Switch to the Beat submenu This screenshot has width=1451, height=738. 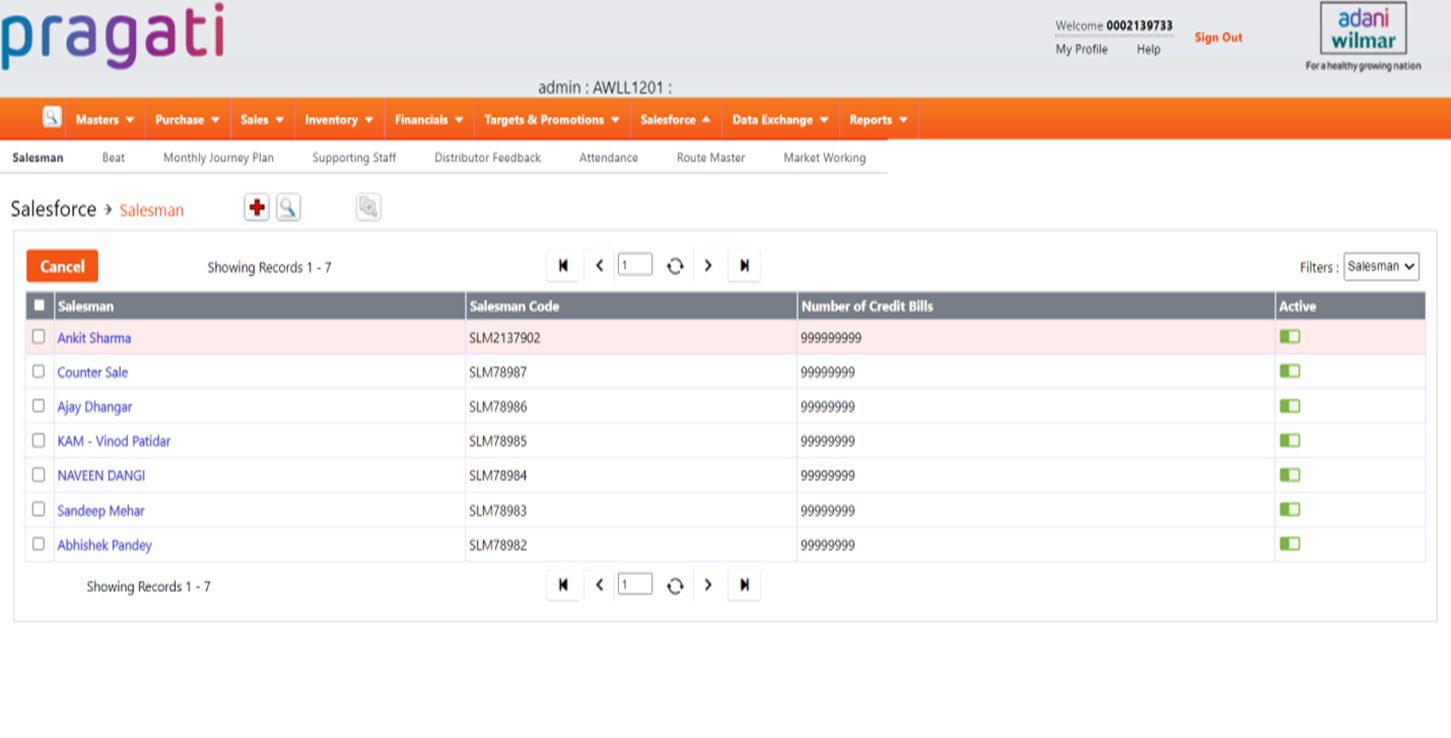pos(114,157)
